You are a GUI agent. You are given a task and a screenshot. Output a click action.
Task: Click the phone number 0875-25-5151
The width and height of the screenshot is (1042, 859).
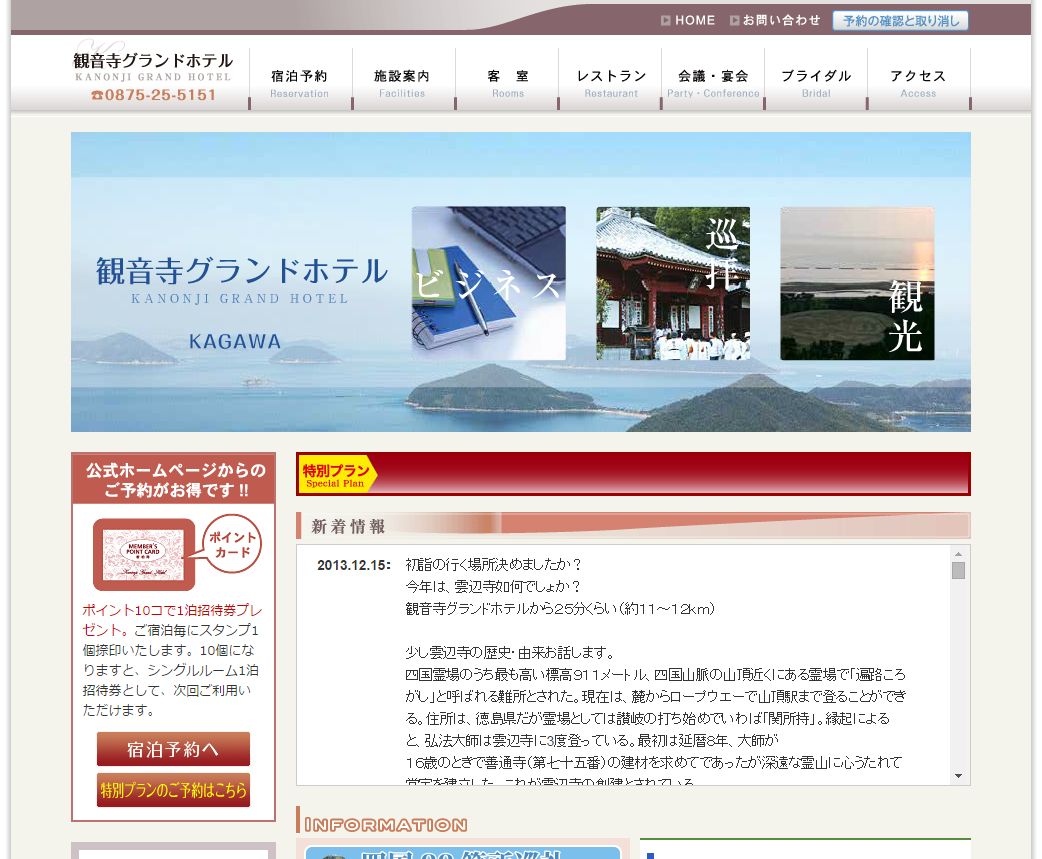click(x=154, y=95)
